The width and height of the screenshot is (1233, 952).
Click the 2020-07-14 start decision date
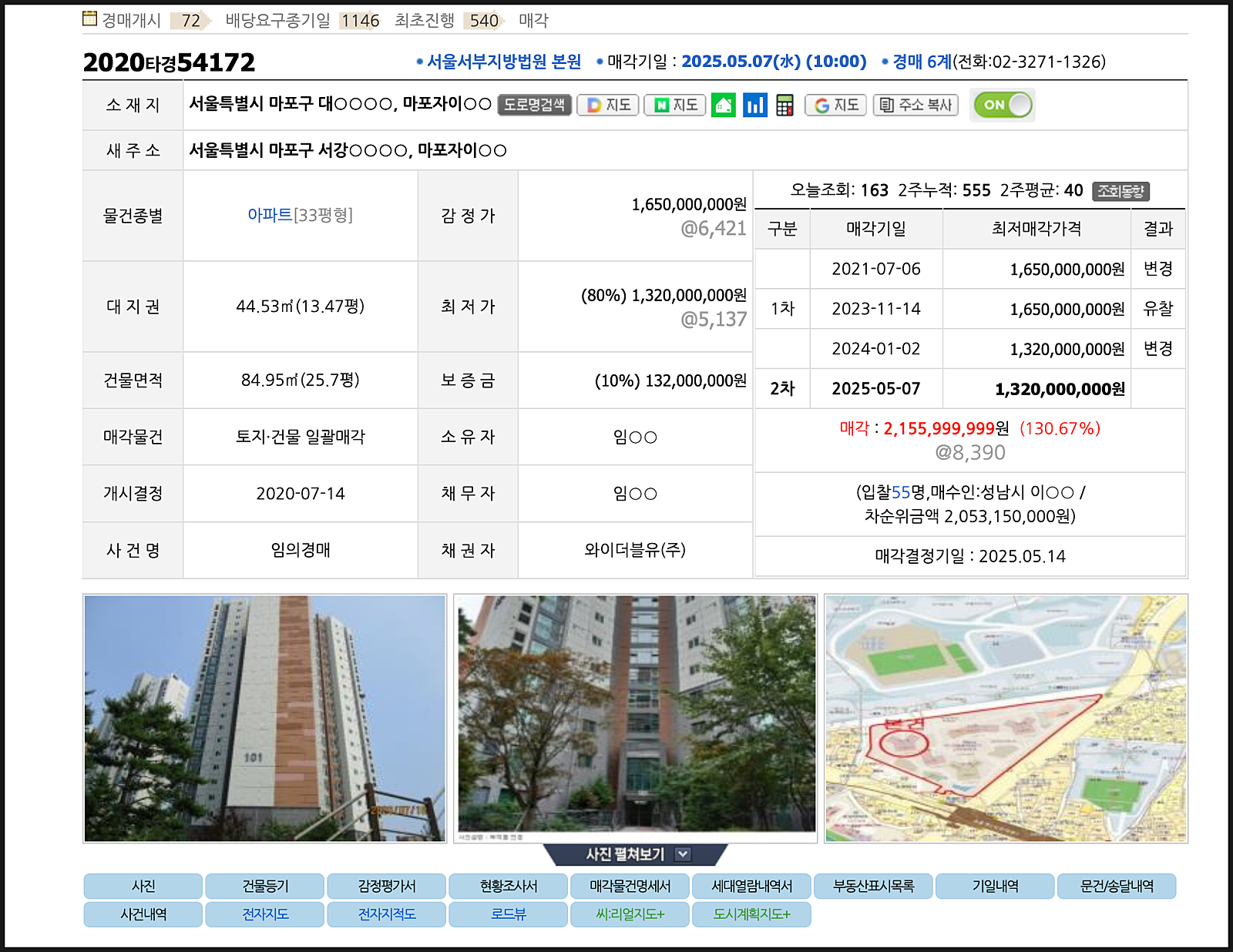301,494
